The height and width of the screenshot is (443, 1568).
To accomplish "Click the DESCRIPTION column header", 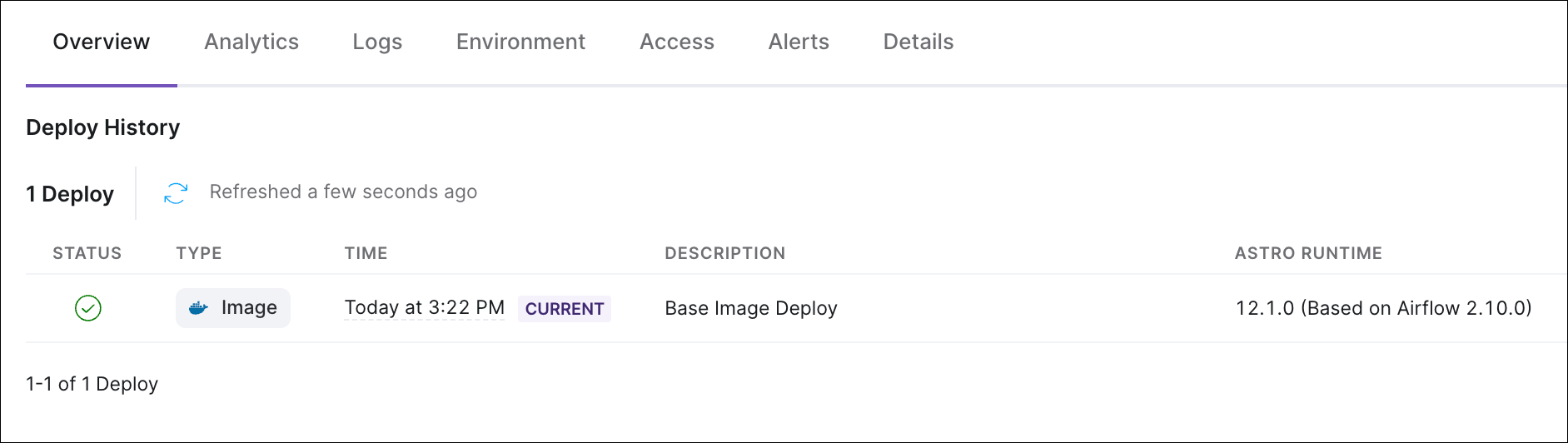I will 724,253.
